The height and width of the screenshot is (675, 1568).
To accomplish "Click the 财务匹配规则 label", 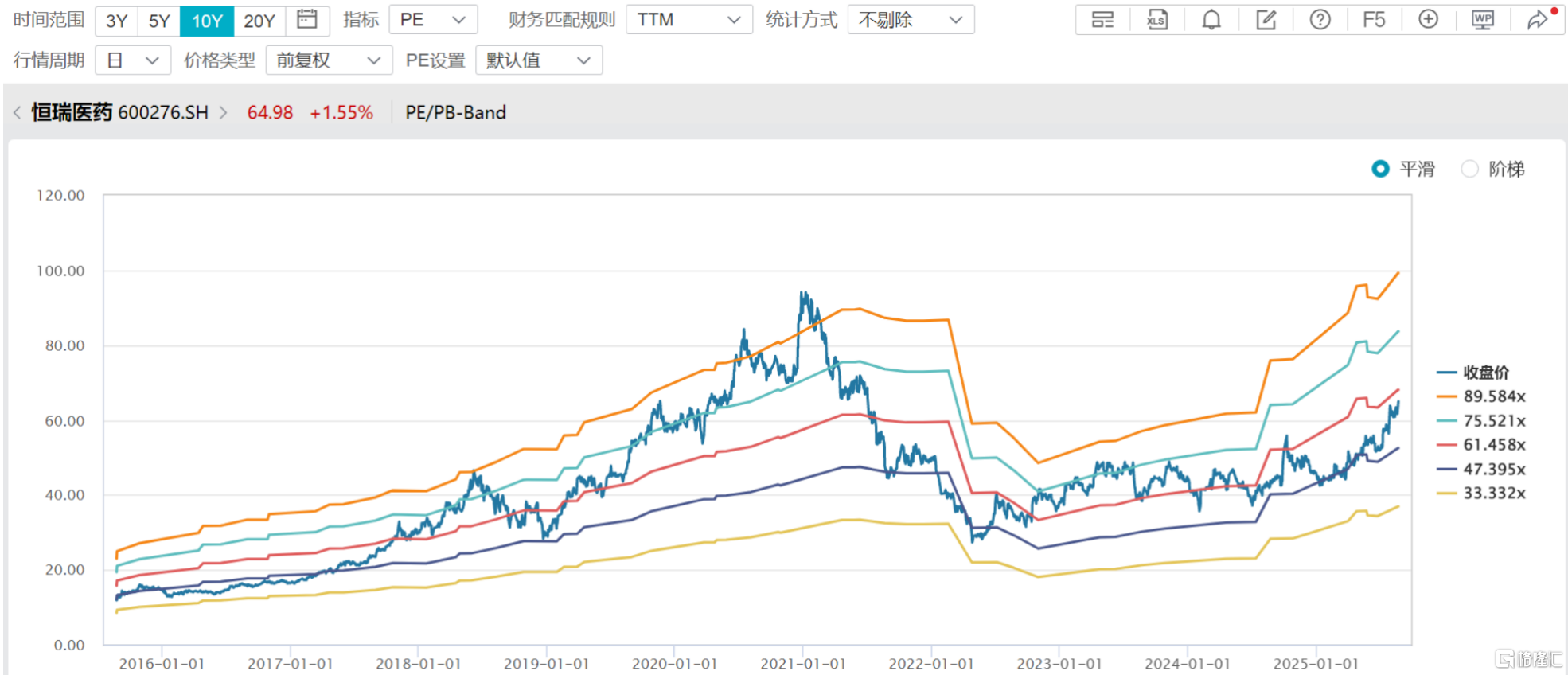I will click(562, 20).
